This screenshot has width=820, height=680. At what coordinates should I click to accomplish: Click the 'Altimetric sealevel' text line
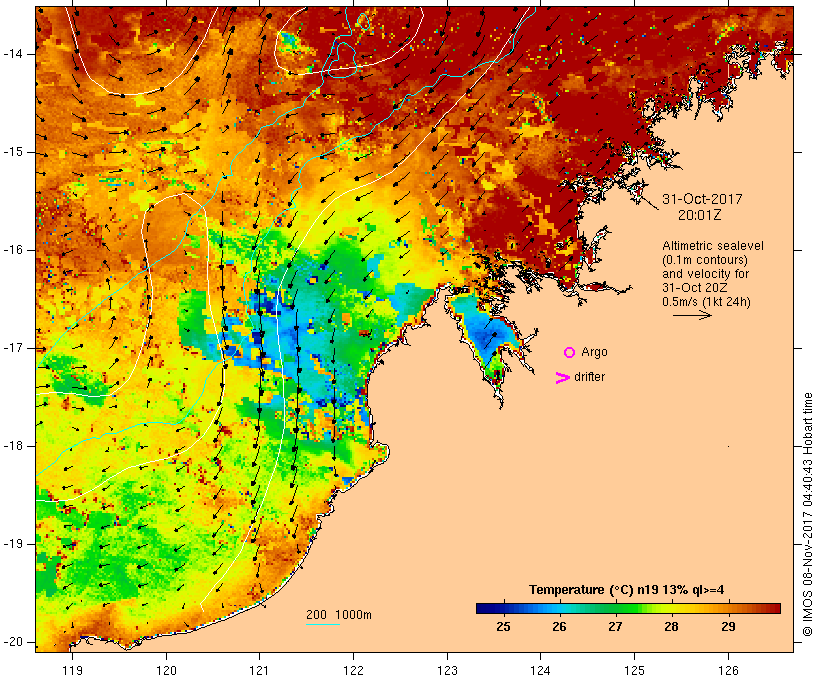pos(713,246)
